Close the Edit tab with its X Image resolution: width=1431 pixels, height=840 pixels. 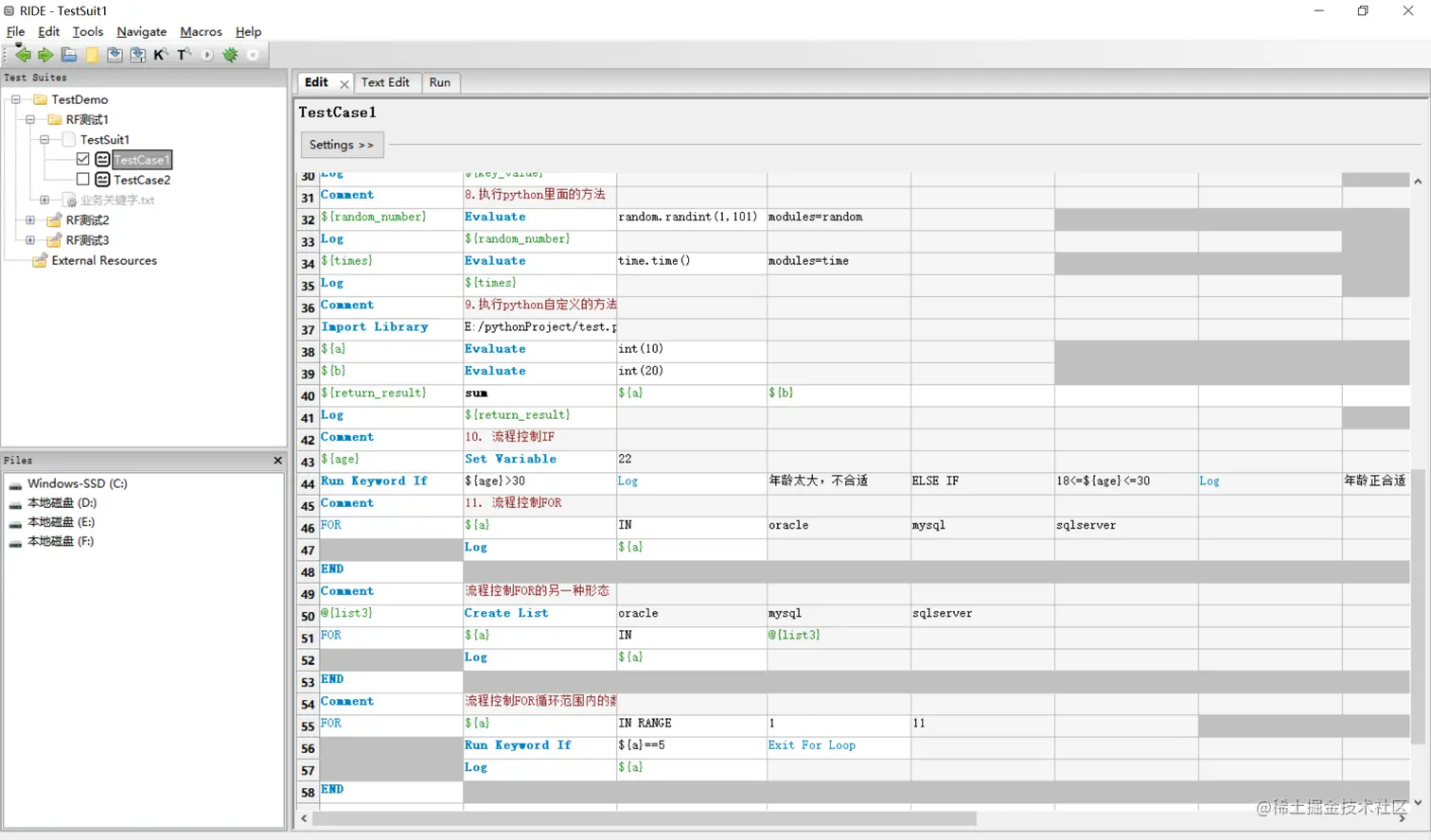coord(344,84)
